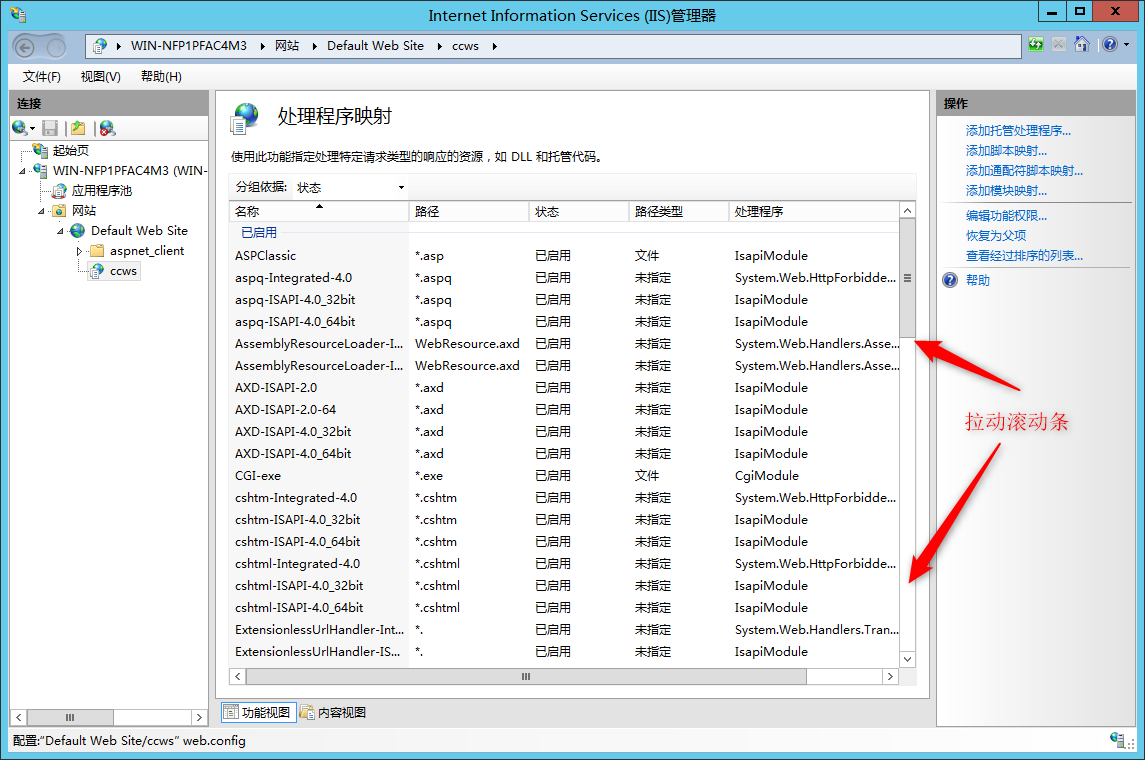This screenshot has height=760, width=1145.
Task: Click the 功能视图 features view icon
Action: point(231,713)
